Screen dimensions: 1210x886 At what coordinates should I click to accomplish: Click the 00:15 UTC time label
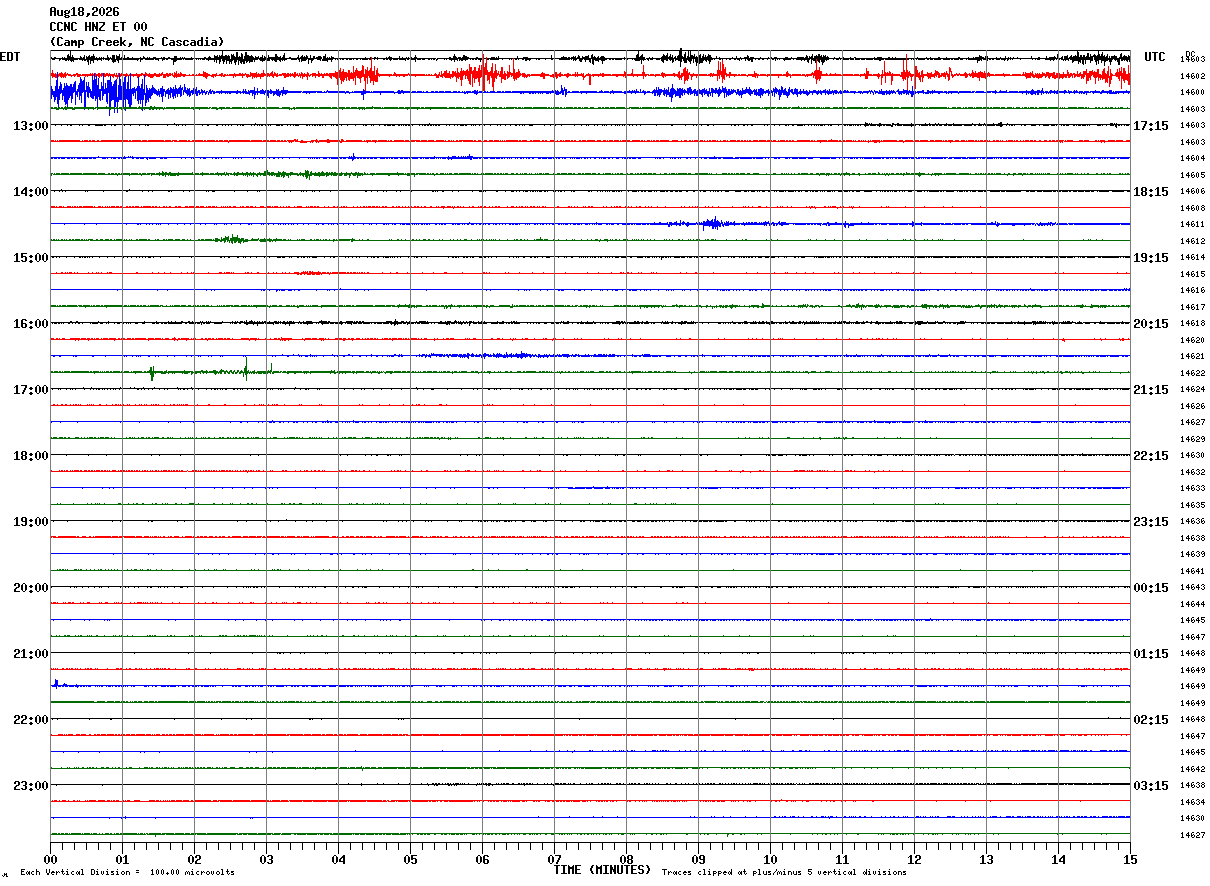[x=1151, y=587]
